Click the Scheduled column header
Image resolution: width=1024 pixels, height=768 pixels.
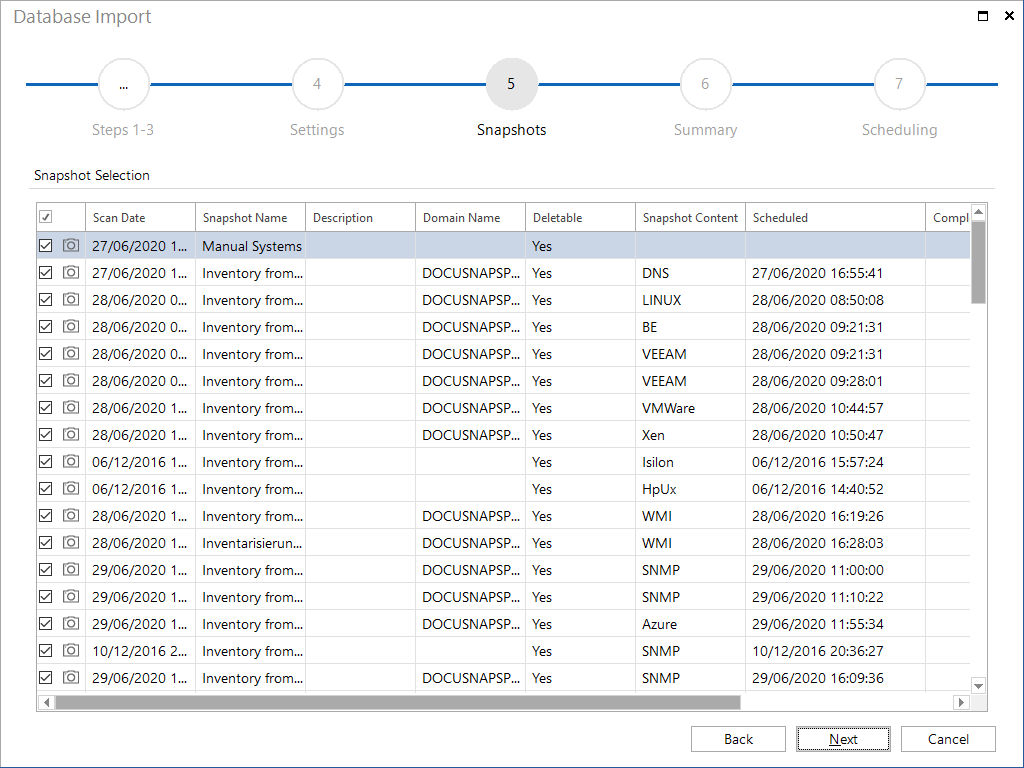(x=835, y=217)
